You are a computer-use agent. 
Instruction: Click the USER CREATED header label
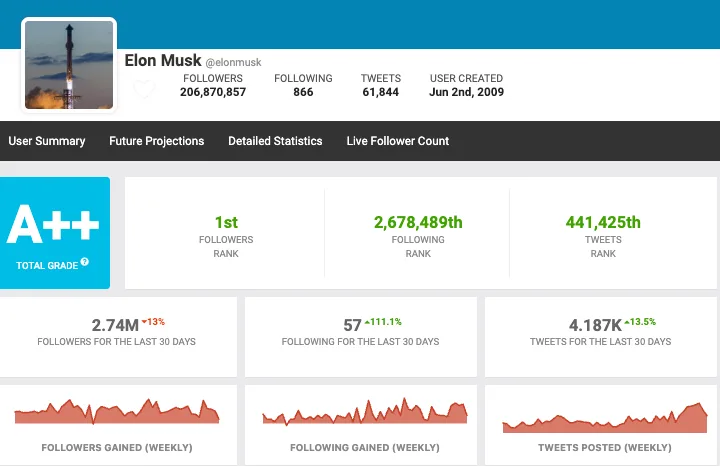tap(467, 79)
